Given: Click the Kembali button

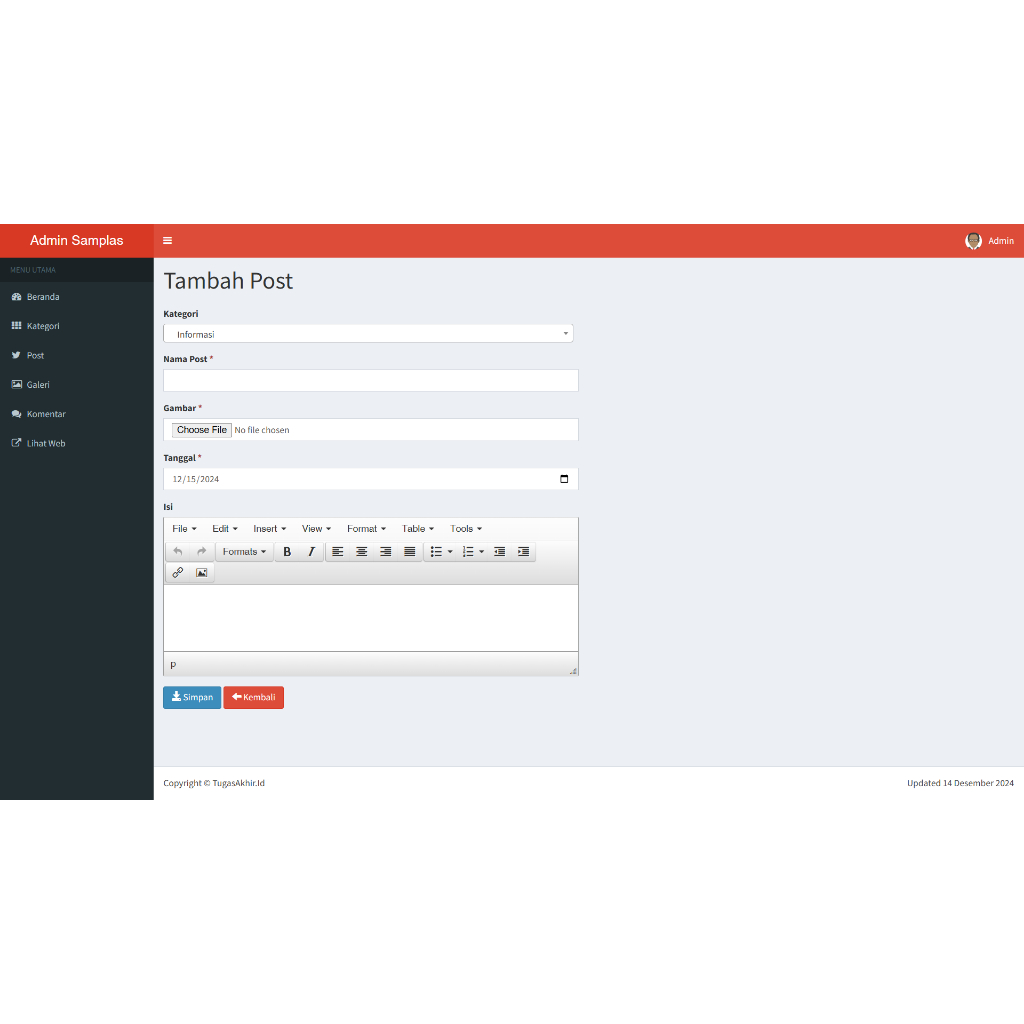Looking at the screenshot, I should (x=253, y=697).
